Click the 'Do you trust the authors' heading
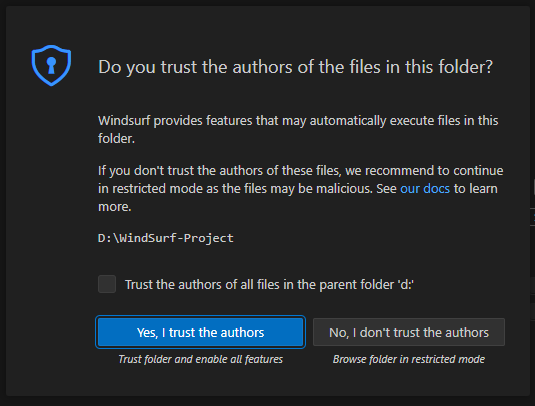Image resolution: width=535 pixels, height=406 pixels. (x=295, y=67)
